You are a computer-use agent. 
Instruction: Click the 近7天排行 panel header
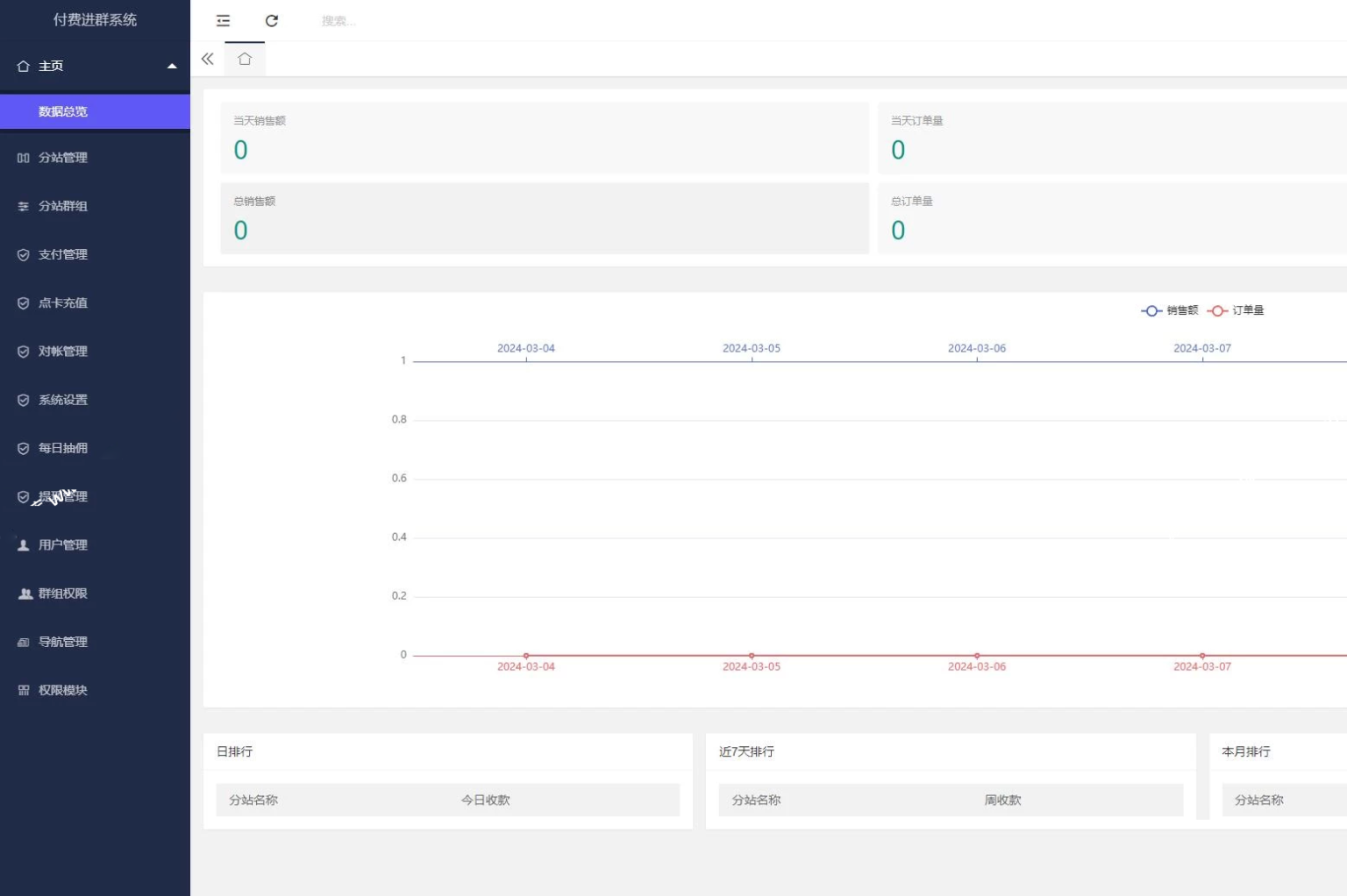coord(951,751)
